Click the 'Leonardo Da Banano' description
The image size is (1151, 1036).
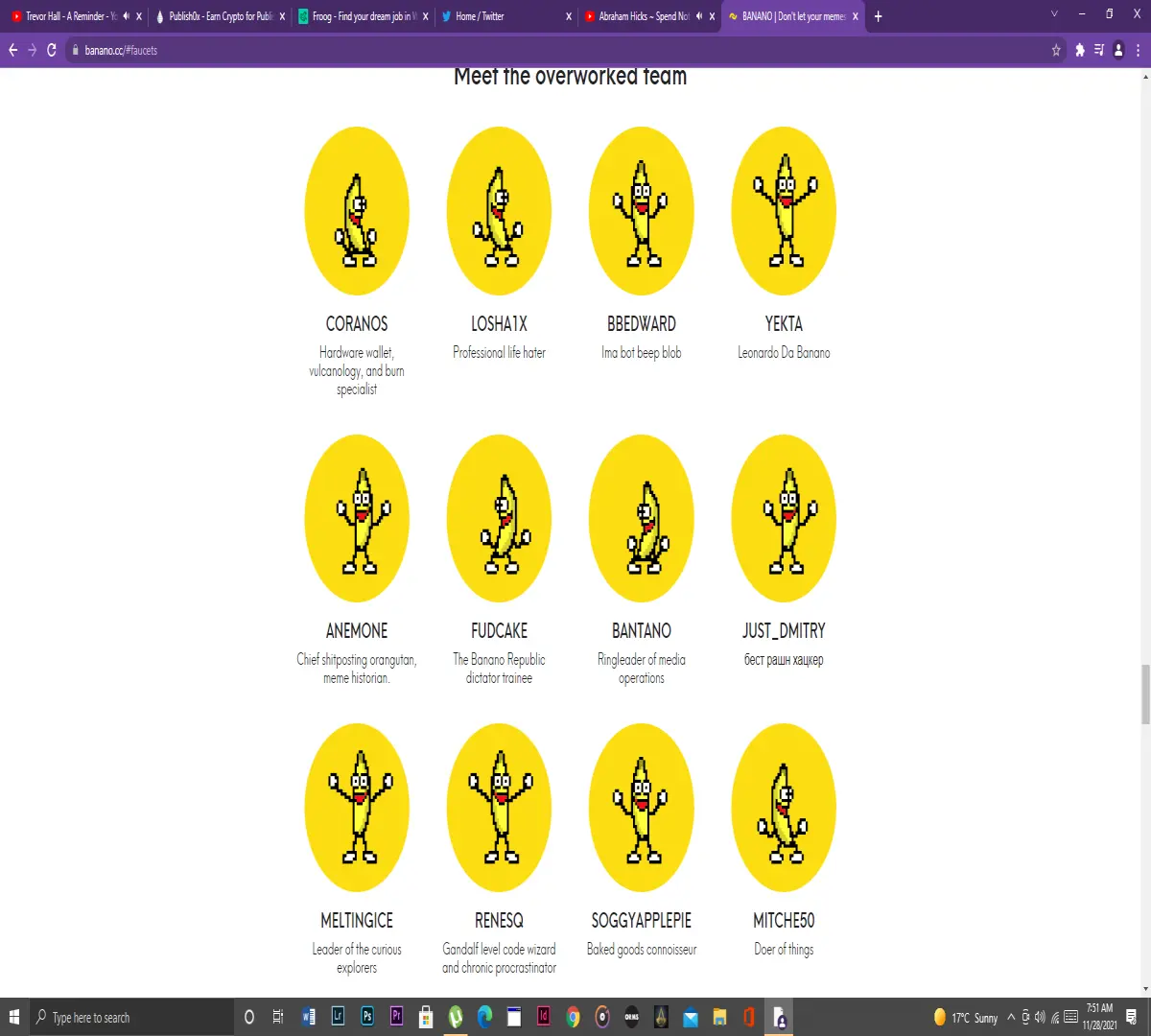pos(784,353)
